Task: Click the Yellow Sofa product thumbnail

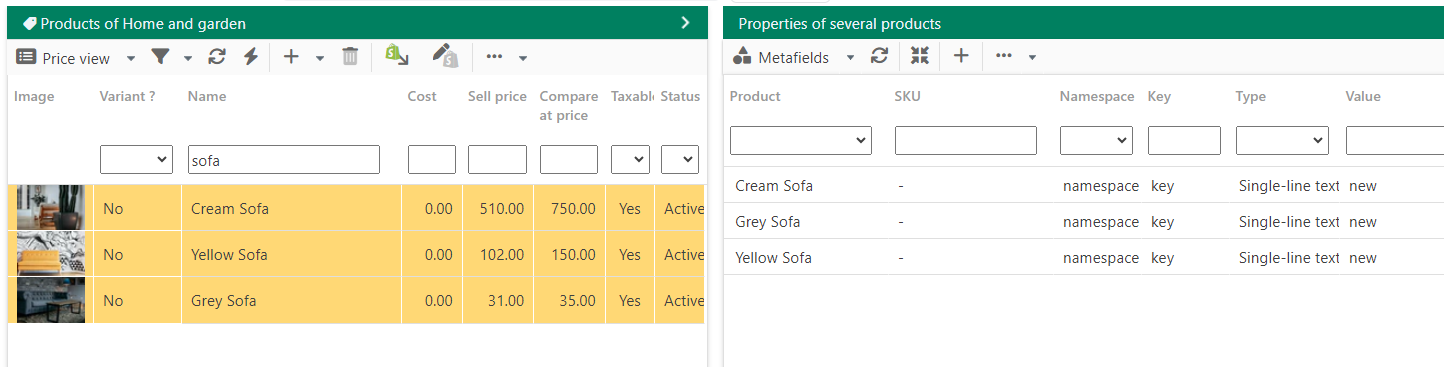Action: [50, 255]
